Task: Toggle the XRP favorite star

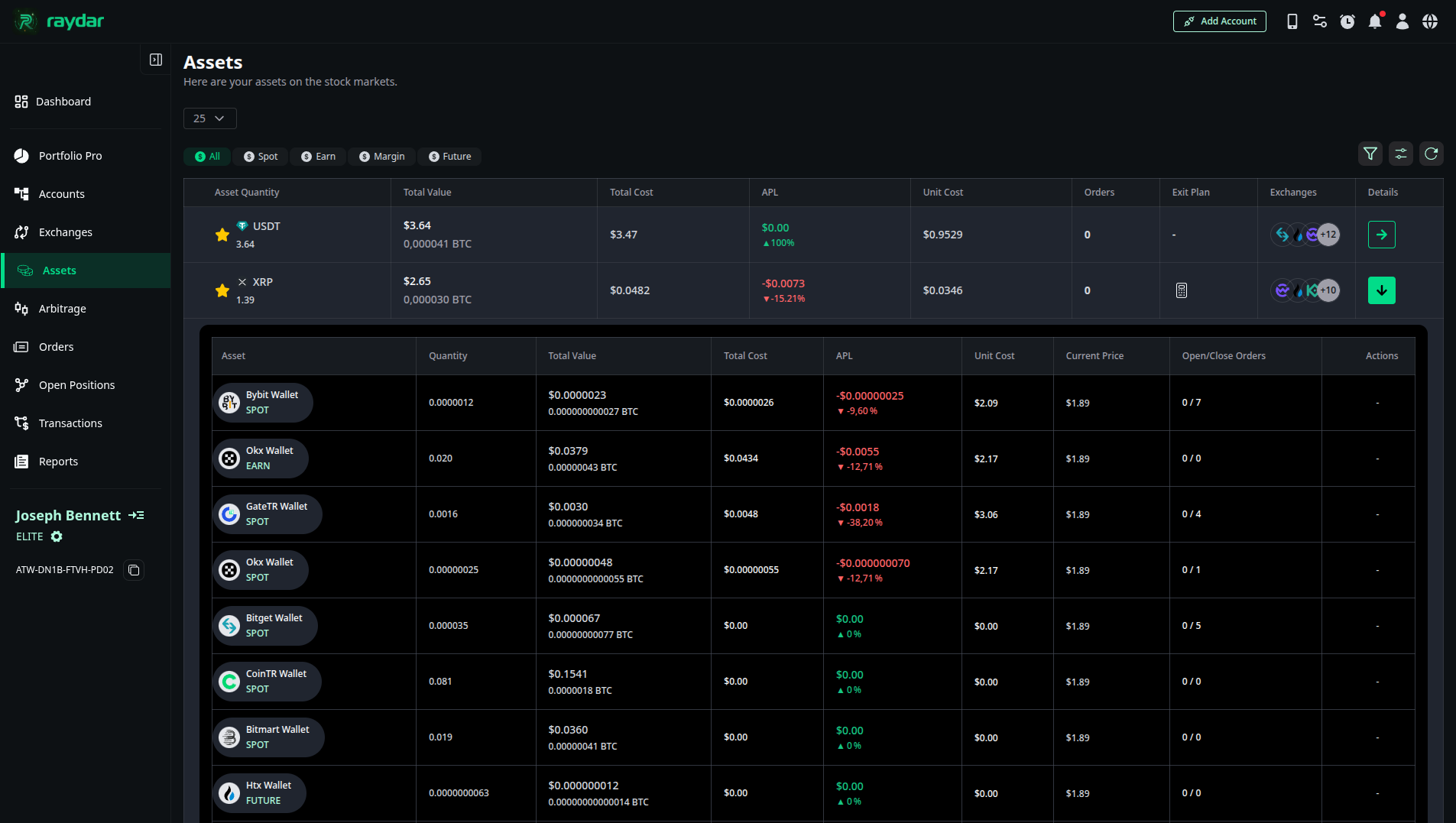Action: click(222, 290)
